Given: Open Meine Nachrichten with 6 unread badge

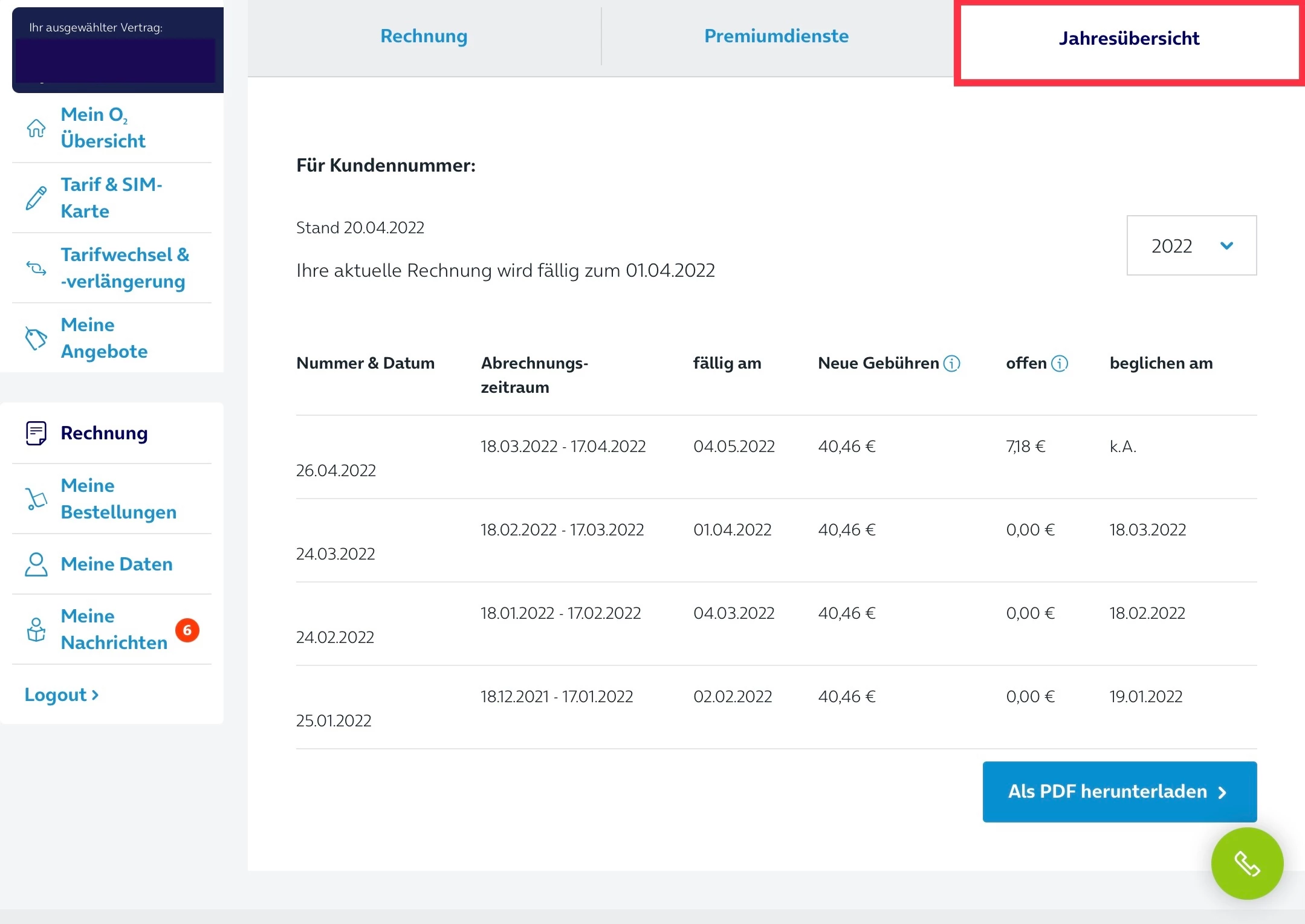Looking at the screenshot, I should 114,629.
